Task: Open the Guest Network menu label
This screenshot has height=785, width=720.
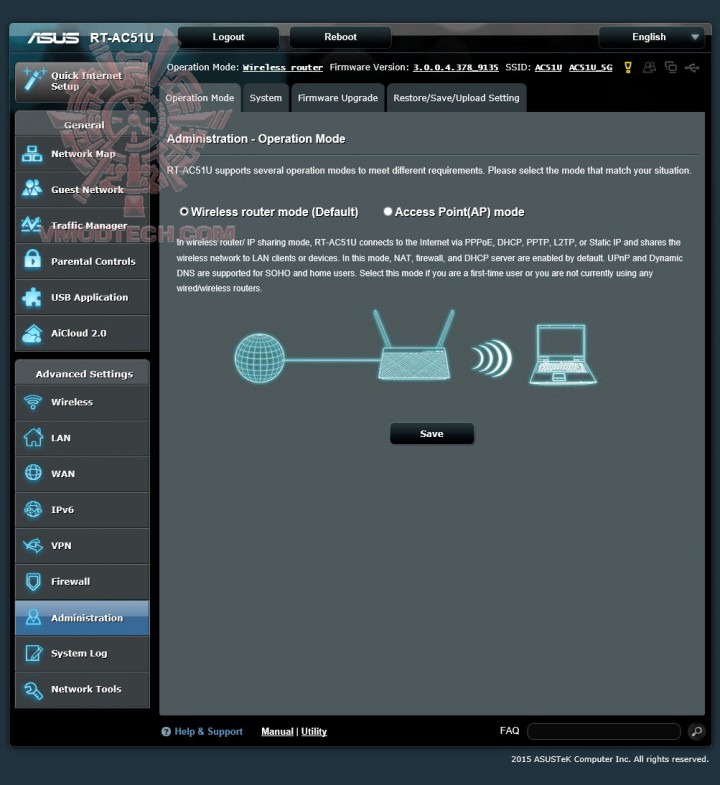Action: point(87,190)
